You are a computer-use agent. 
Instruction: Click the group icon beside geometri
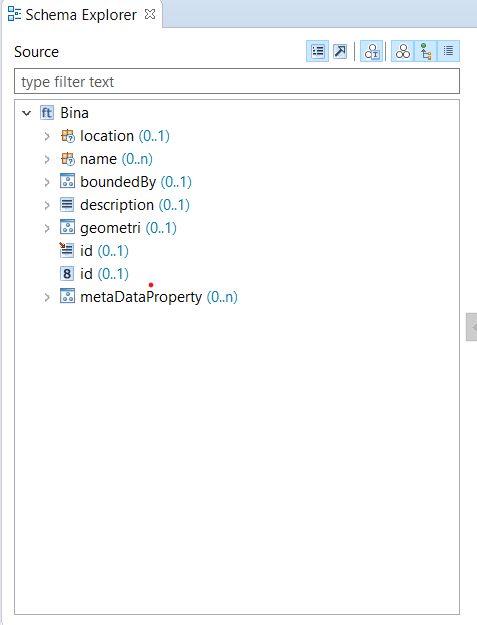tap(67, 227)
